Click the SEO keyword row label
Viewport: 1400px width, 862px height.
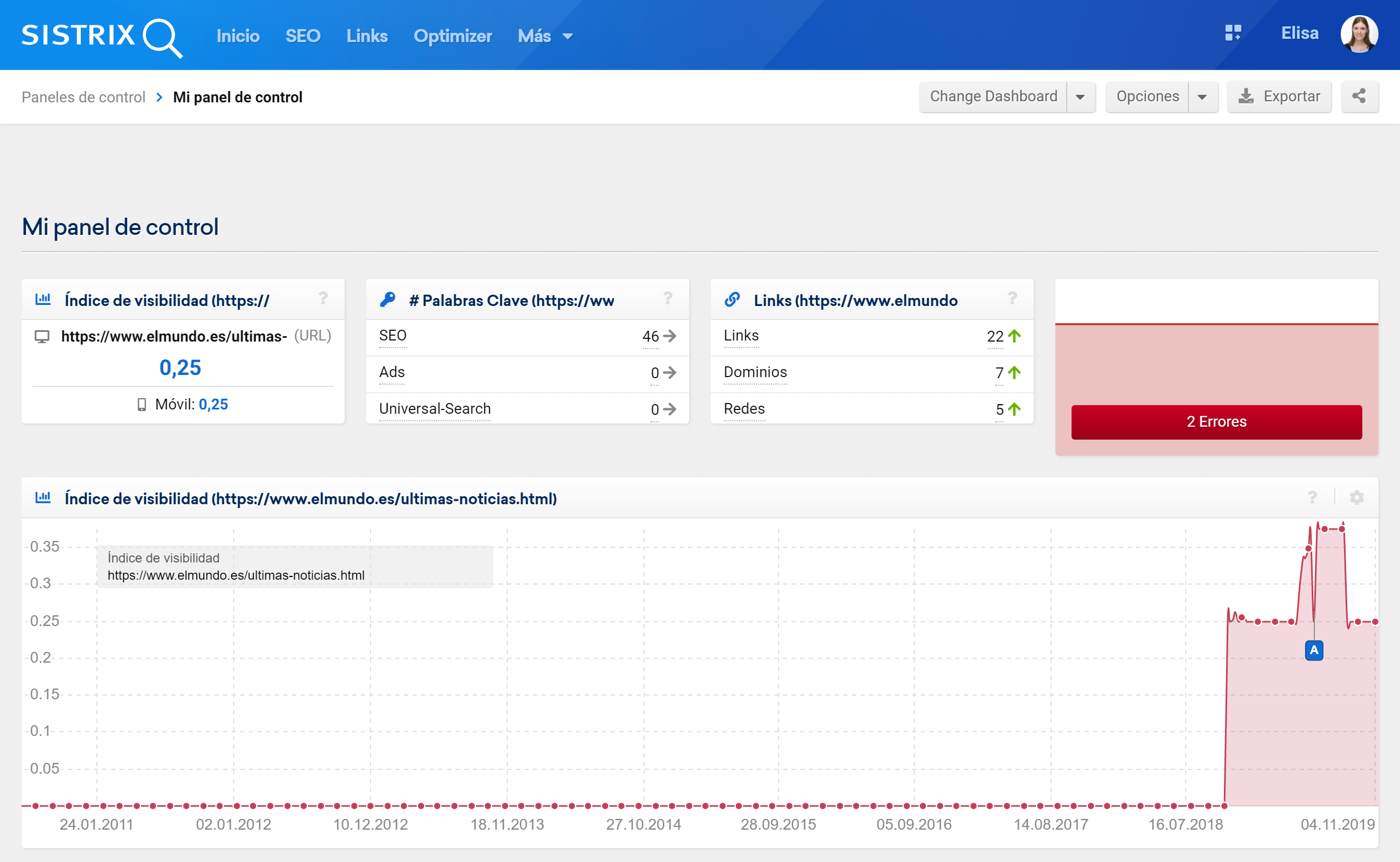click(393, 336)
